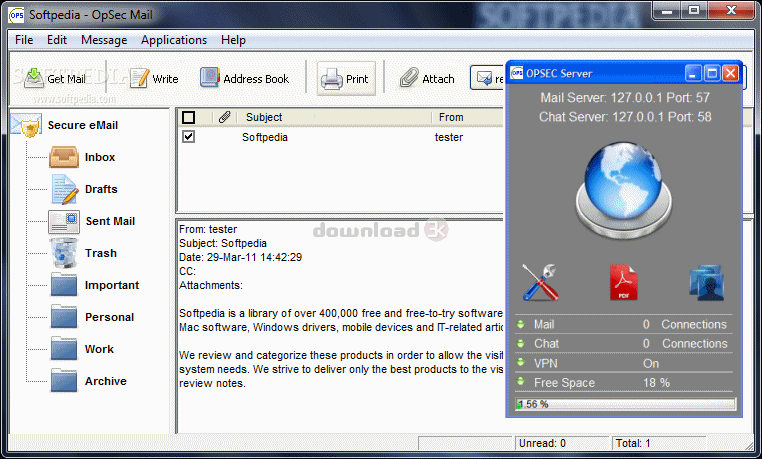Click the Get Mail toolbar icon
This screenshot has height=459, width=762.
click(x=34, y=78)
